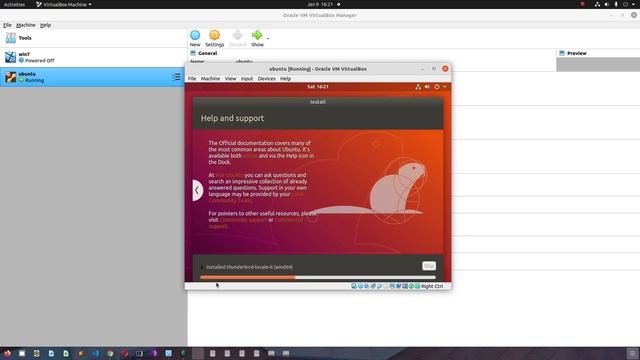Open Help menu in ubuntu VM window

click(285, 78)
